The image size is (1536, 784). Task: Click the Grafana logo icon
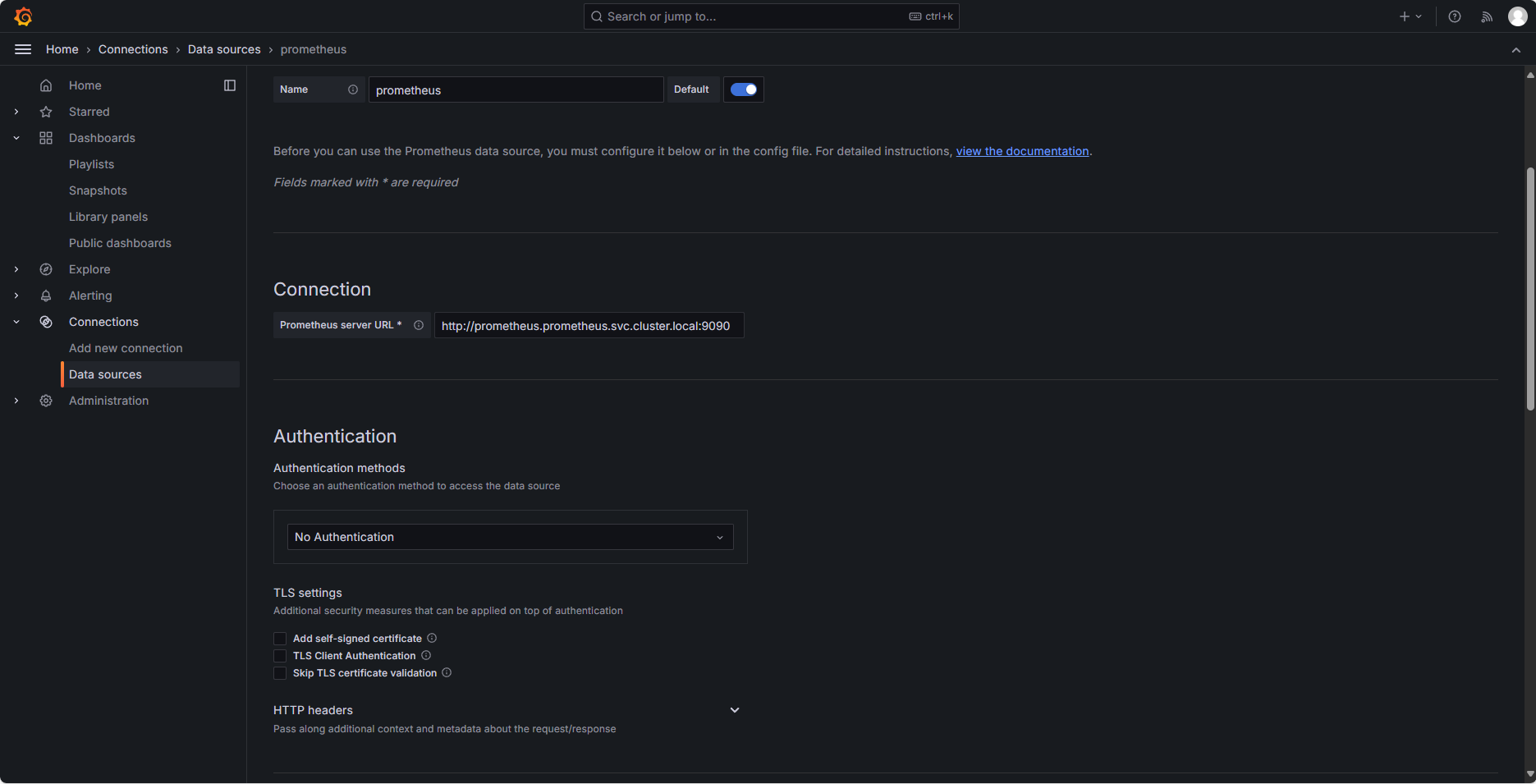point(23,16)
